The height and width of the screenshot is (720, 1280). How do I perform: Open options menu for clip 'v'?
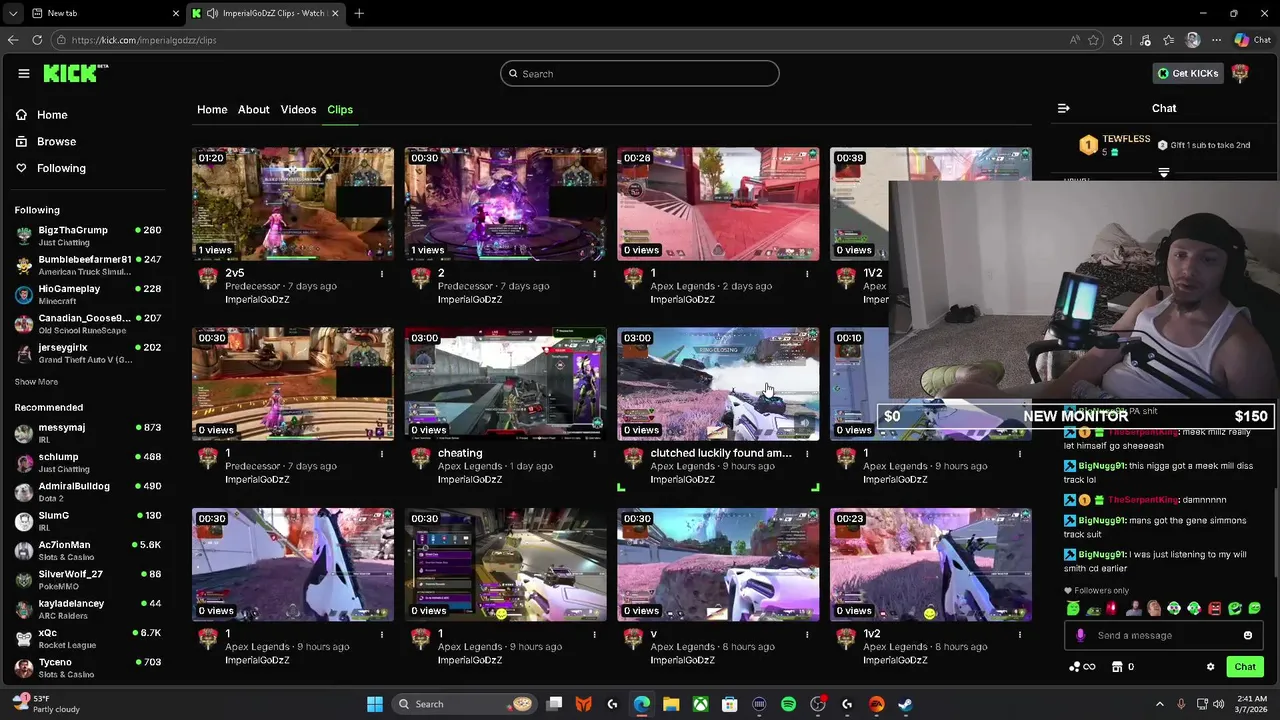[x=807, y=634]
